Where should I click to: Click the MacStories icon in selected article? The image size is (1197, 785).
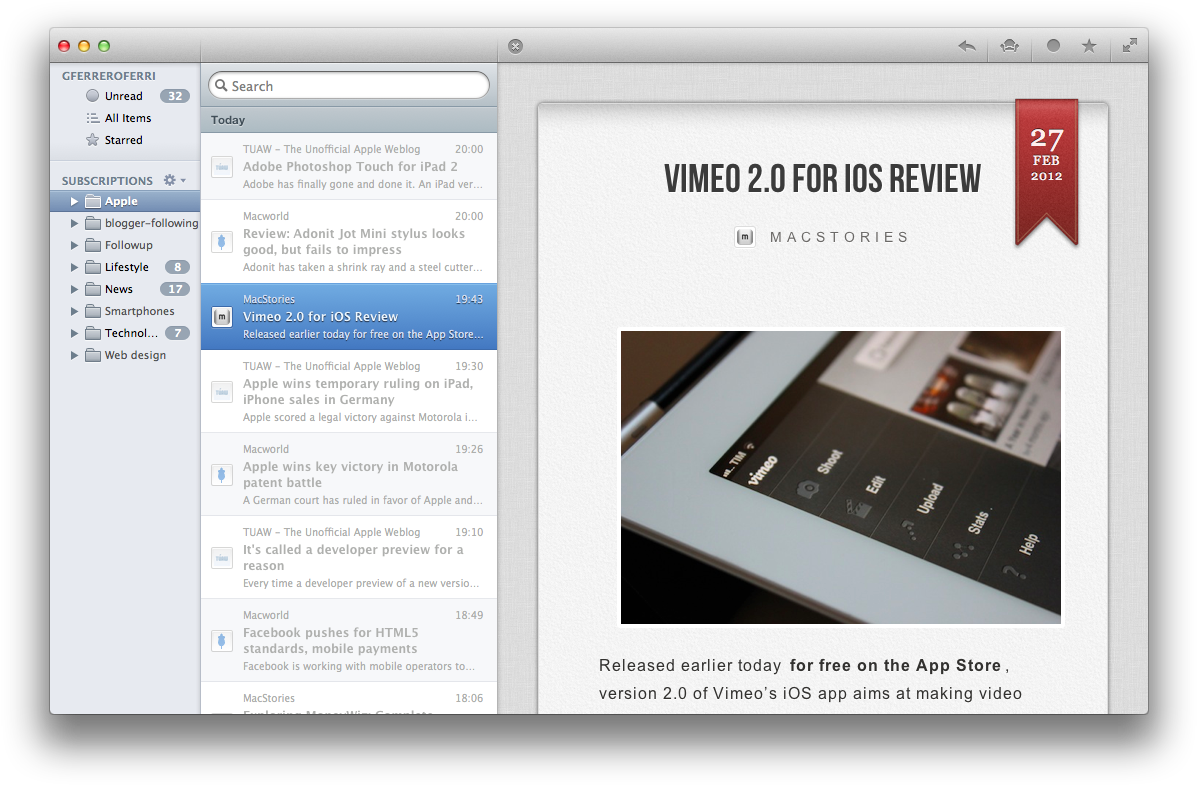222,317
